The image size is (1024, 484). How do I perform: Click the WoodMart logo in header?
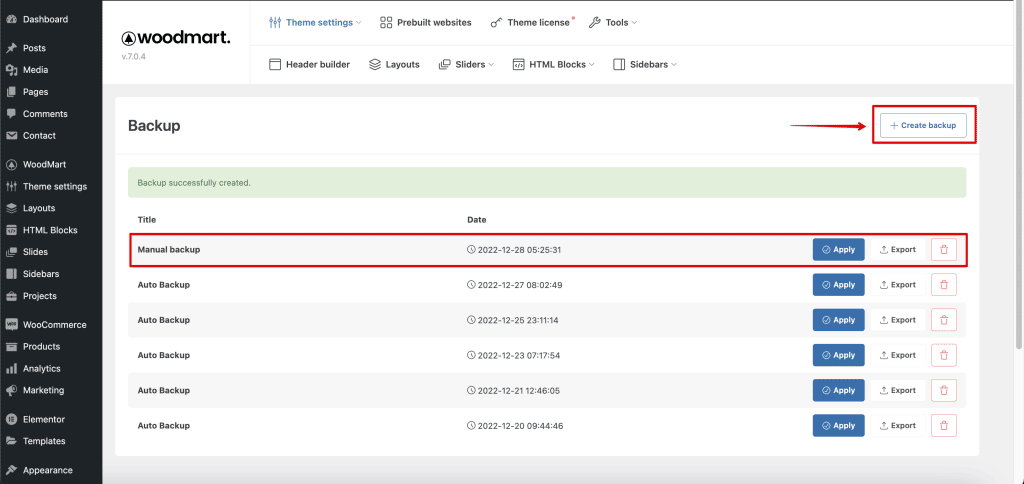(x=176, y=38)
